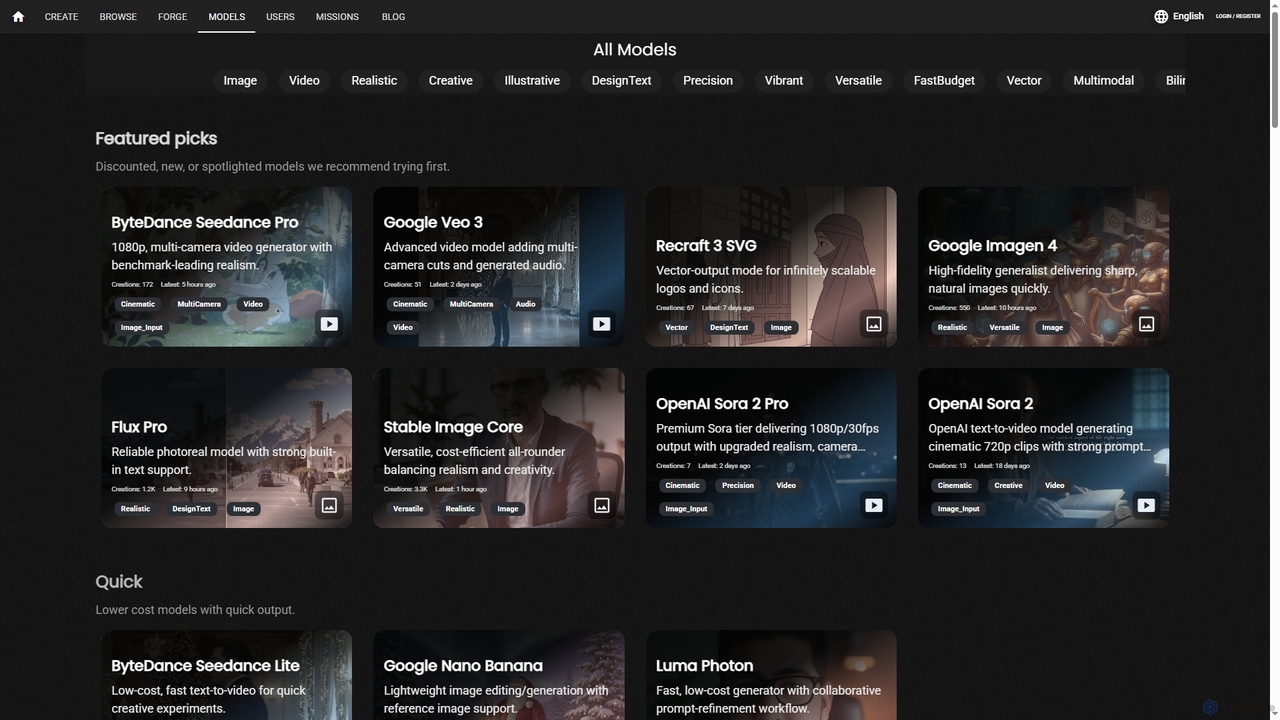Click the "Quick" section heading
1280x720 pixels.
(x=119, y=582)
